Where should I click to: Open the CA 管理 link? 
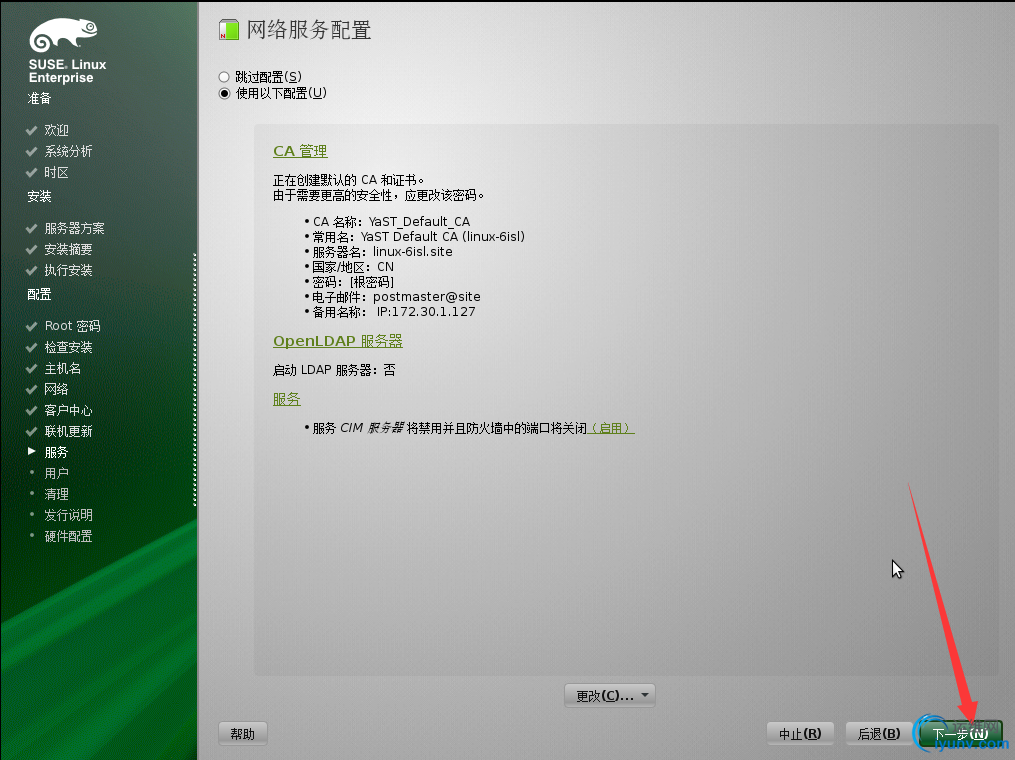pos(300,151)
